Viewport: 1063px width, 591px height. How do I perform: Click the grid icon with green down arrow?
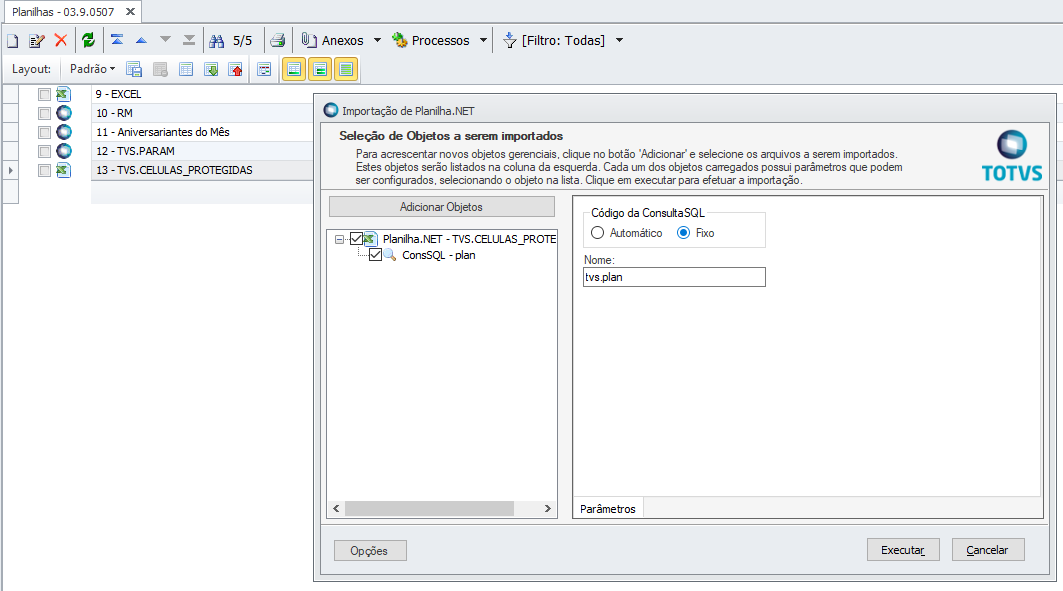pos(211,69)
